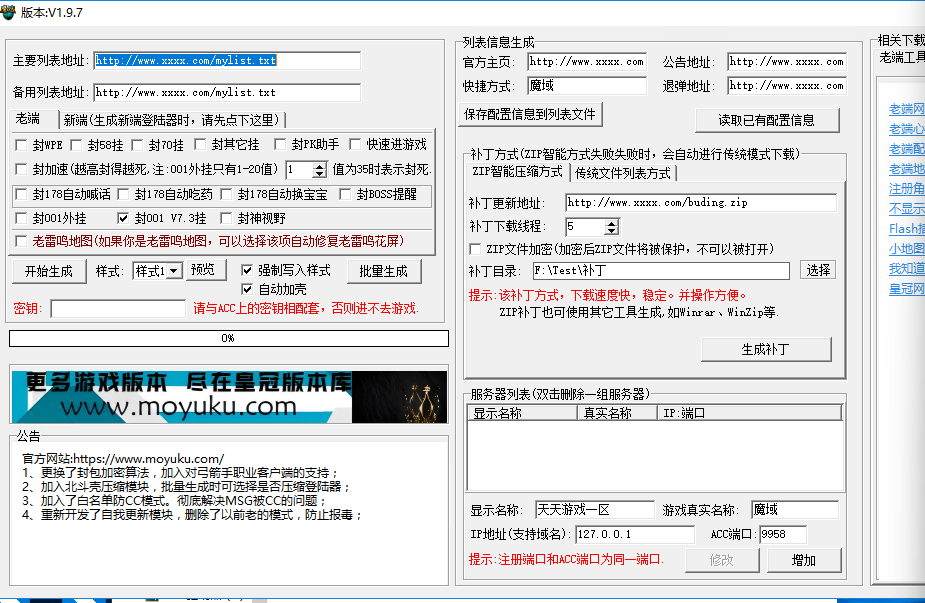This screenshot has width=925, height=603.
Task: Enable ZIP文件加密 option
Action: click(x=476, y=249)
